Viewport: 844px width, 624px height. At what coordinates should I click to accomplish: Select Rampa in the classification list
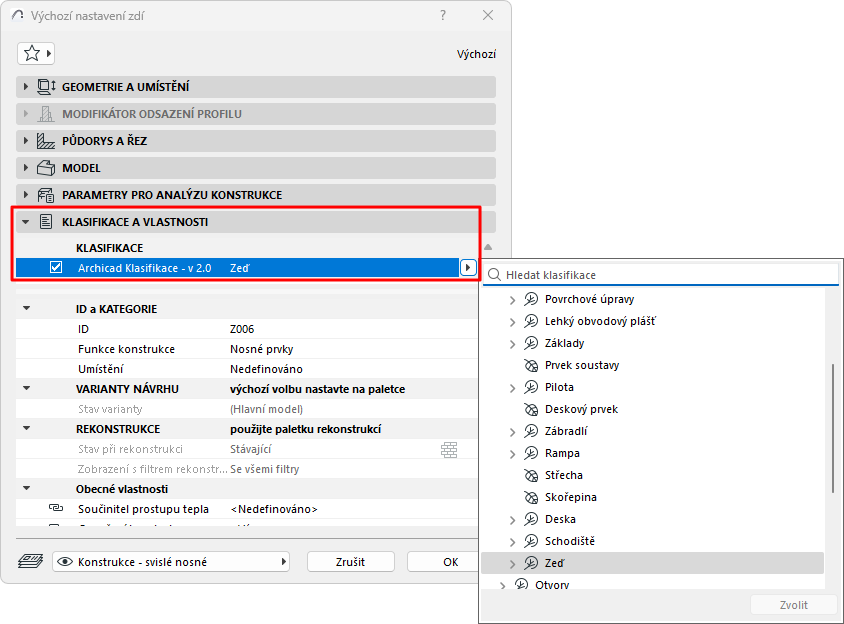pyautogui.click(x=562, y=453)
